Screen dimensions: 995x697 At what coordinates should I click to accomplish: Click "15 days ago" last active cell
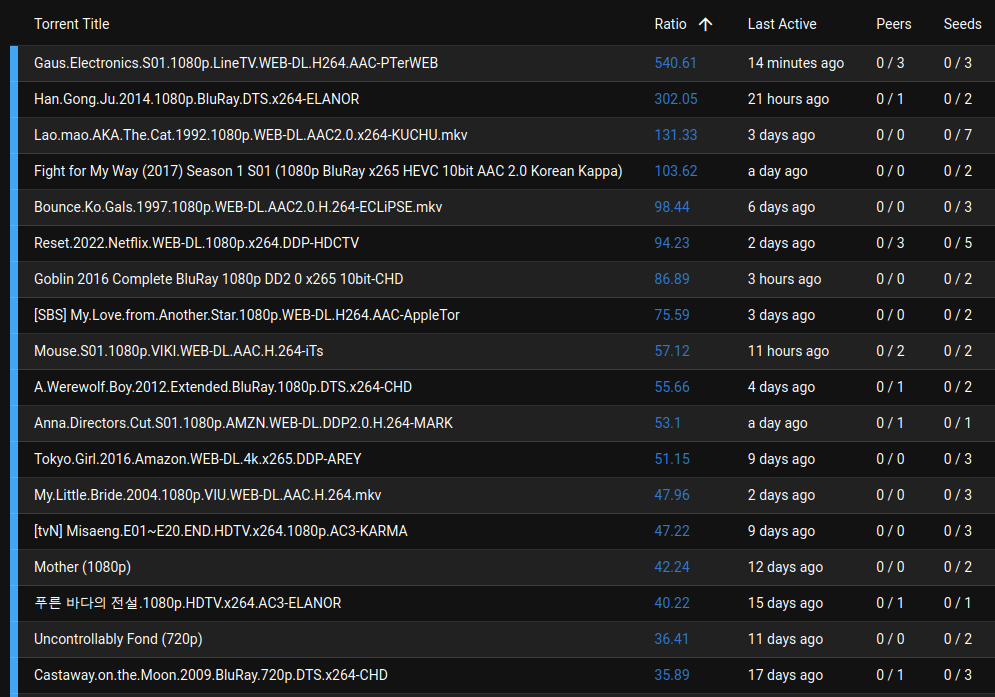[785, 603]
